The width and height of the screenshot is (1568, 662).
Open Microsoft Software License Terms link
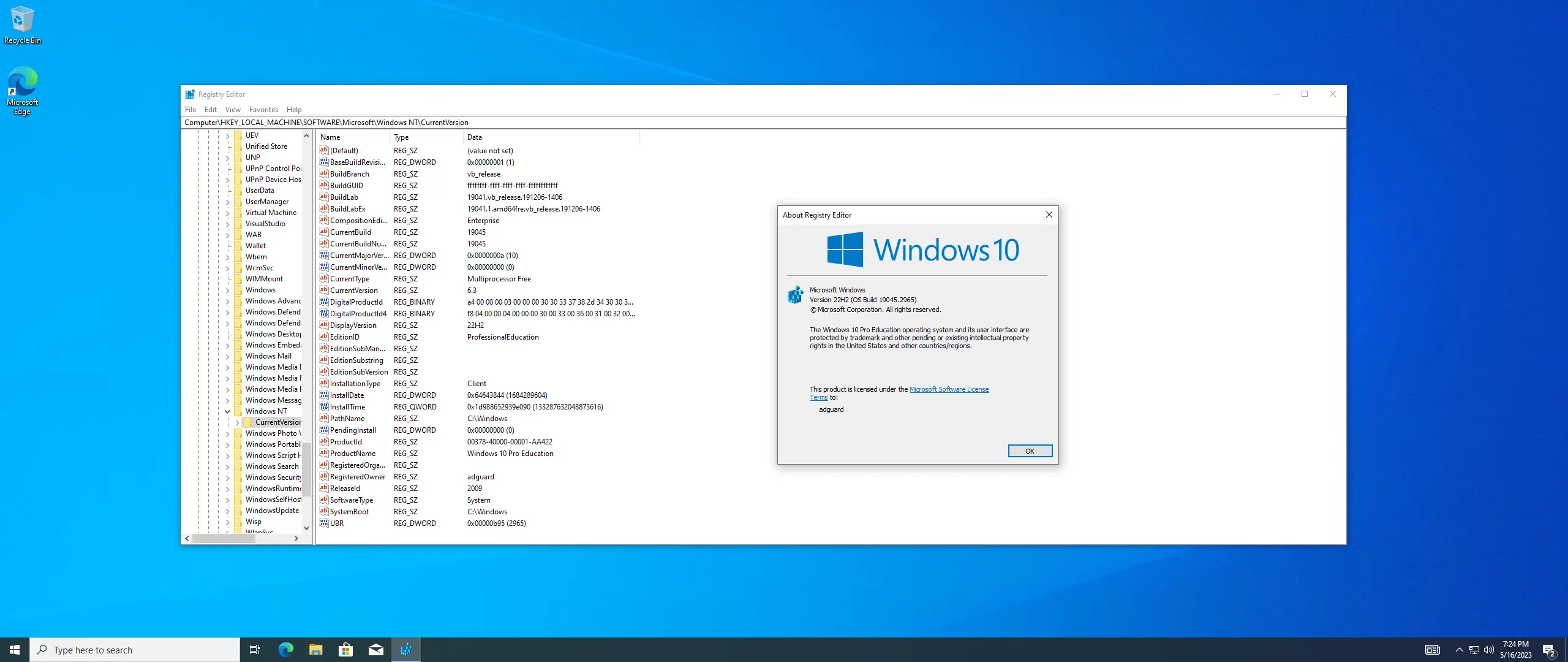949,389
